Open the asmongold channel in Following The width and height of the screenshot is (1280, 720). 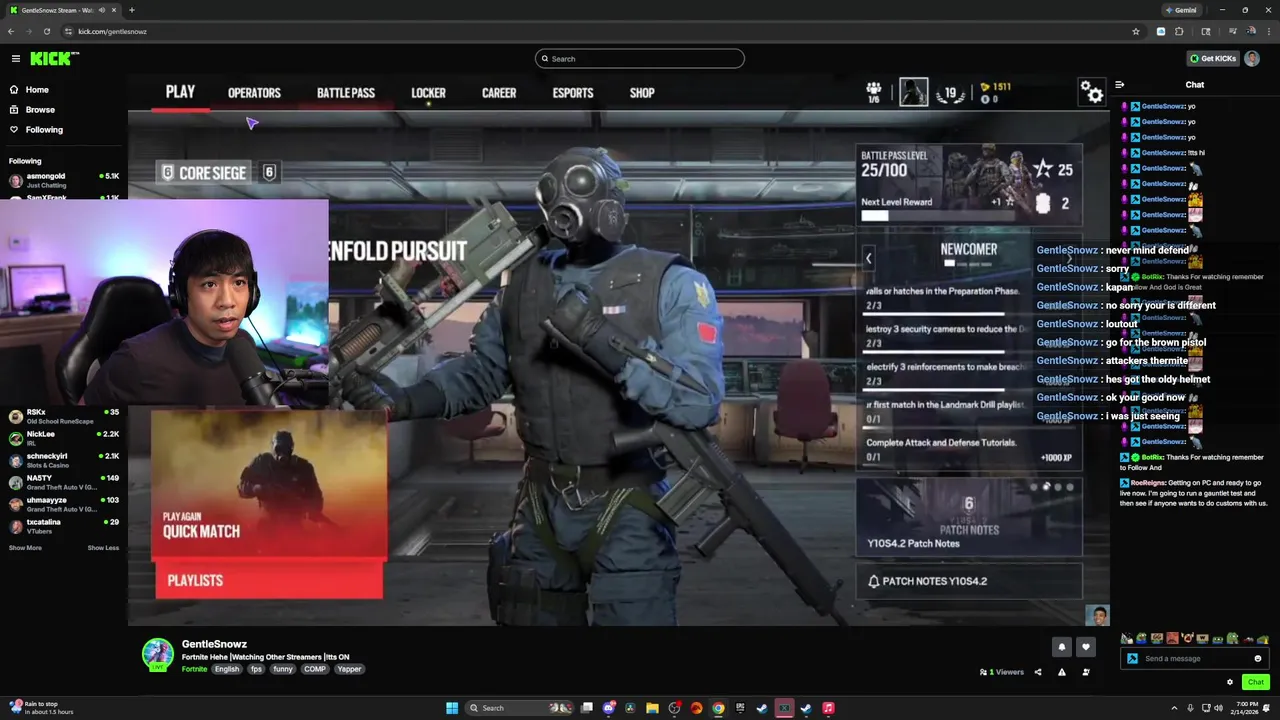click(x=63, y=180)
